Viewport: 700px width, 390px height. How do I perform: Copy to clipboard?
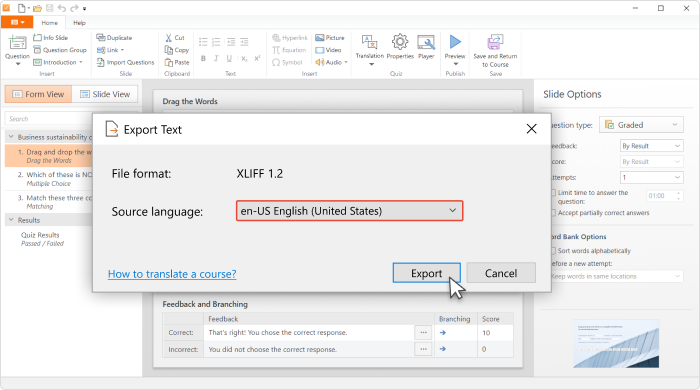(177, 50)
